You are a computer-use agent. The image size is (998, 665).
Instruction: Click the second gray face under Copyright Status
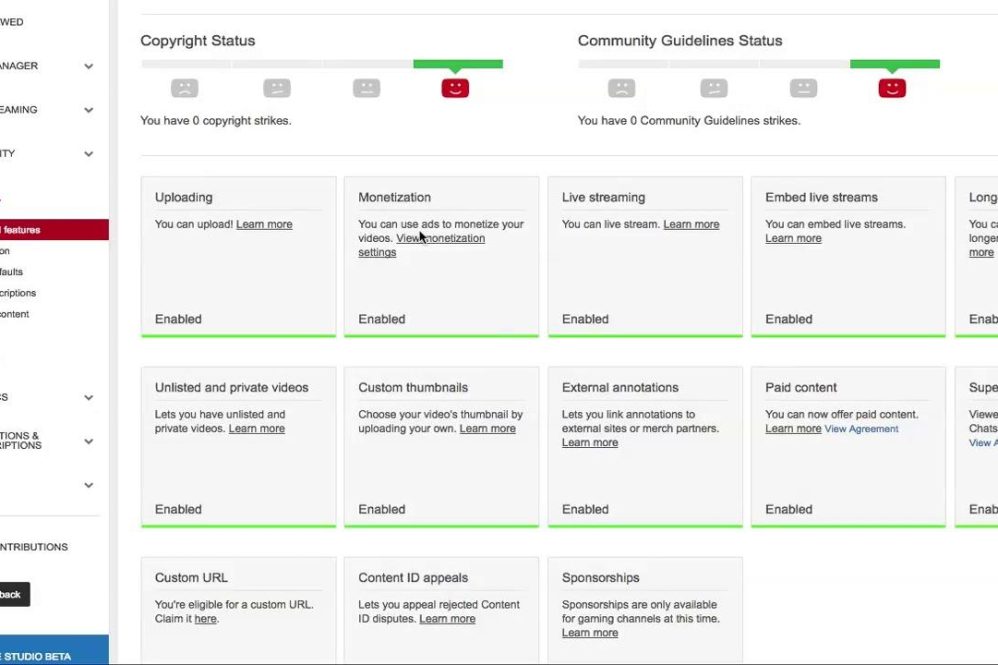277,88
